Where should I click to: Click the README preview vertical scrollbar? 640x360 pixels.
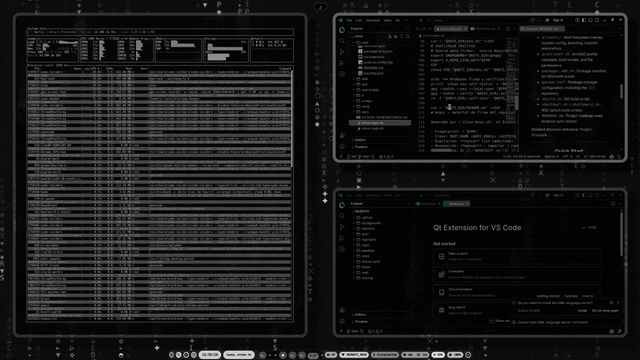pos(622,91)
